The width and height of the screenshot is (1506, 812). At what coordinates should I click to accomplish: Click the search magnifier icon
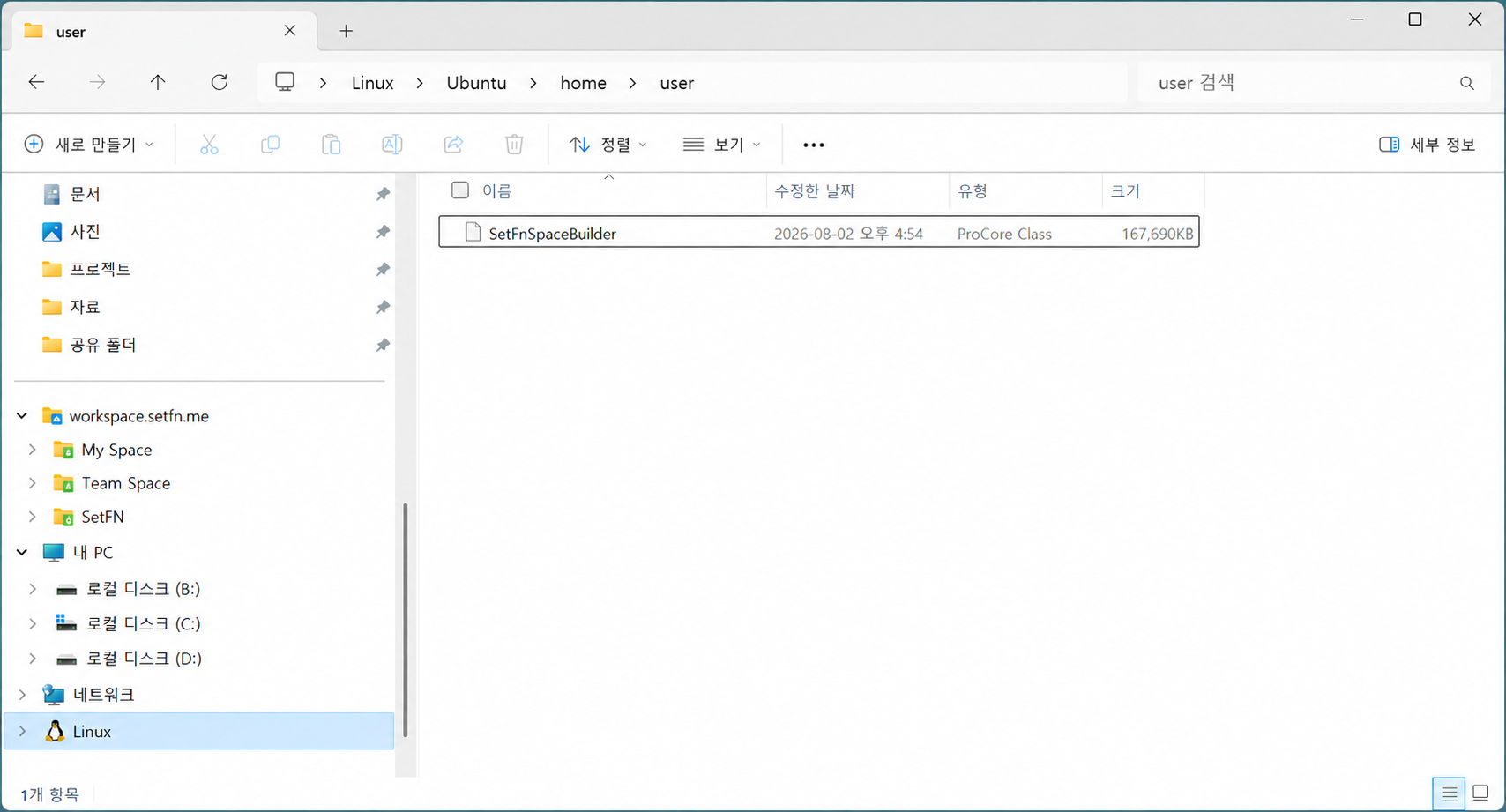pos(1466,83)
